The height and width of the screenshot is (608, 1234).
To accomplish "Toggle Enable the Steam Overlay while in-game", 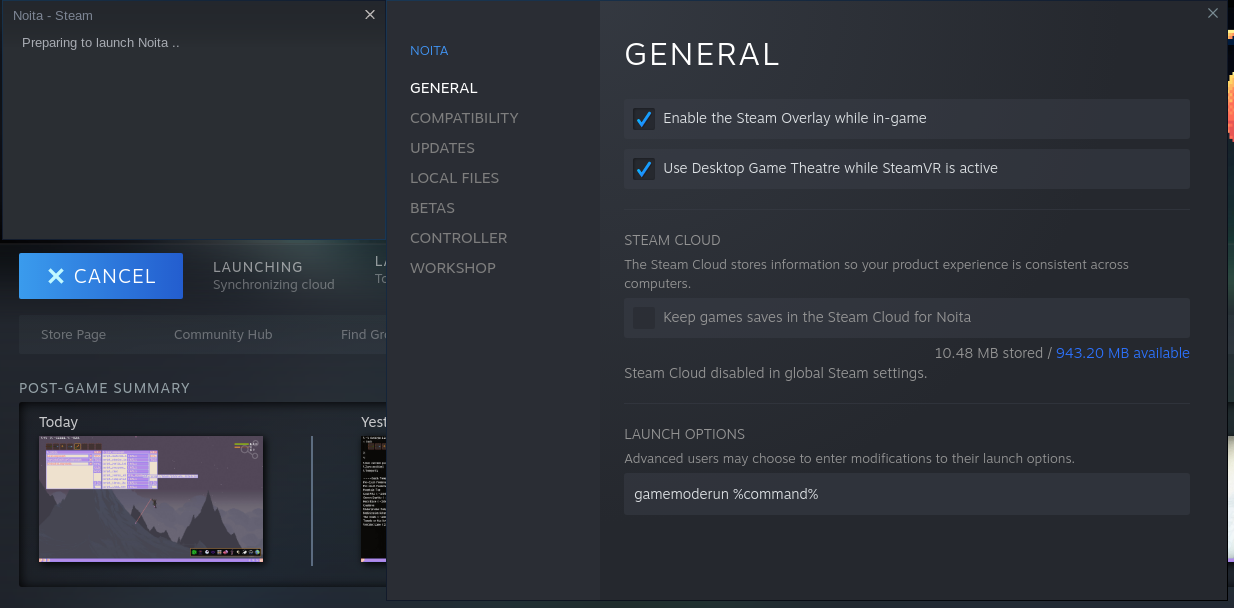I will point(644,119).
